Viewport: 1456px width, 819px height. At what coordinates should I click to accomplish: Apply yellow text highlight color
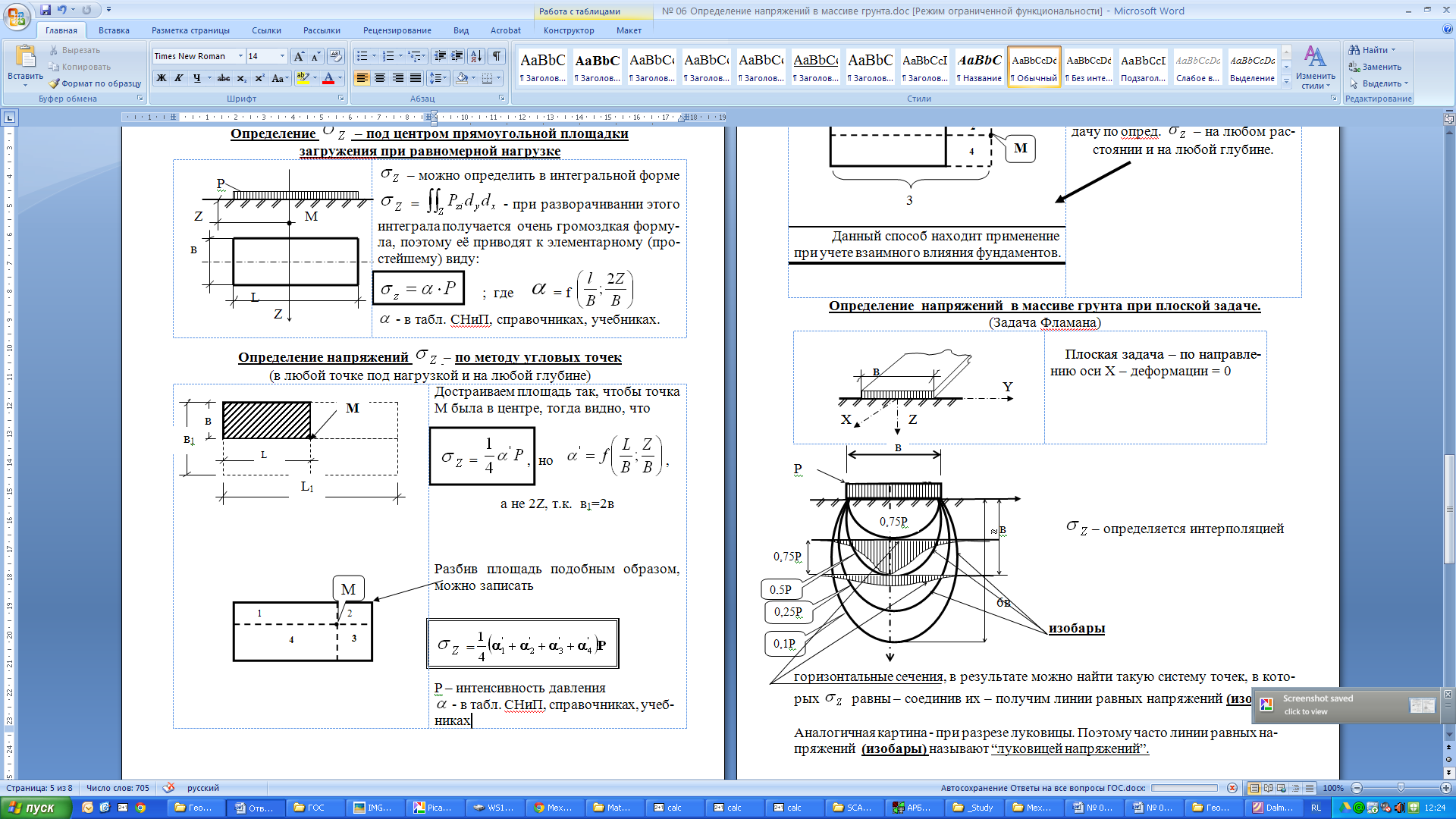click(303, 78)
